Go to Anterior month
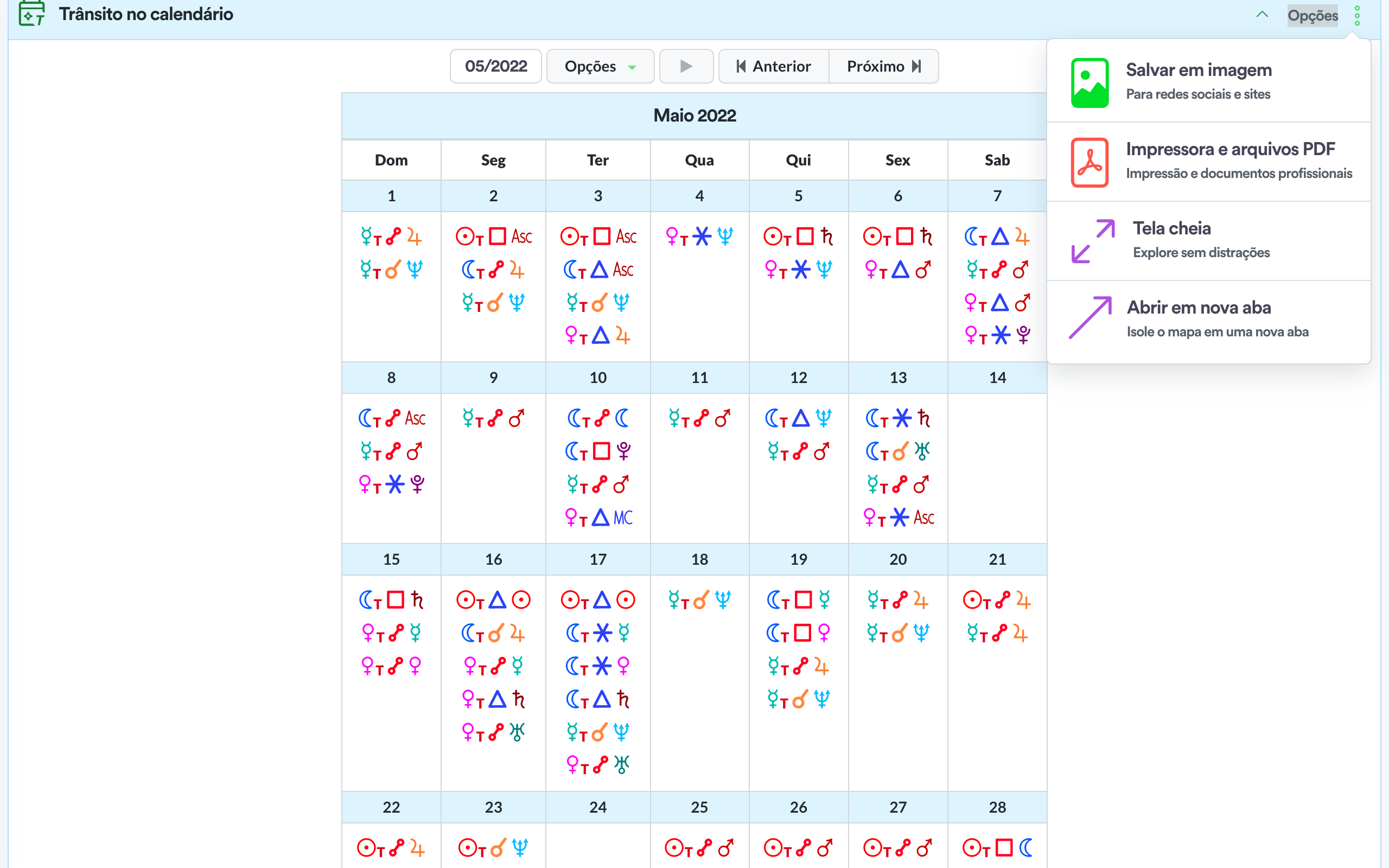The height and width of the screenshot is (868, 1389). 773,67
